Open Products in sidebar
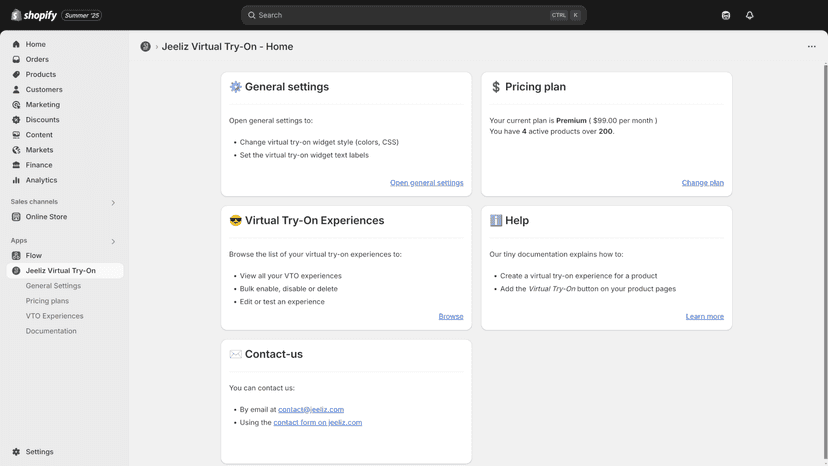 pos(41,74)
